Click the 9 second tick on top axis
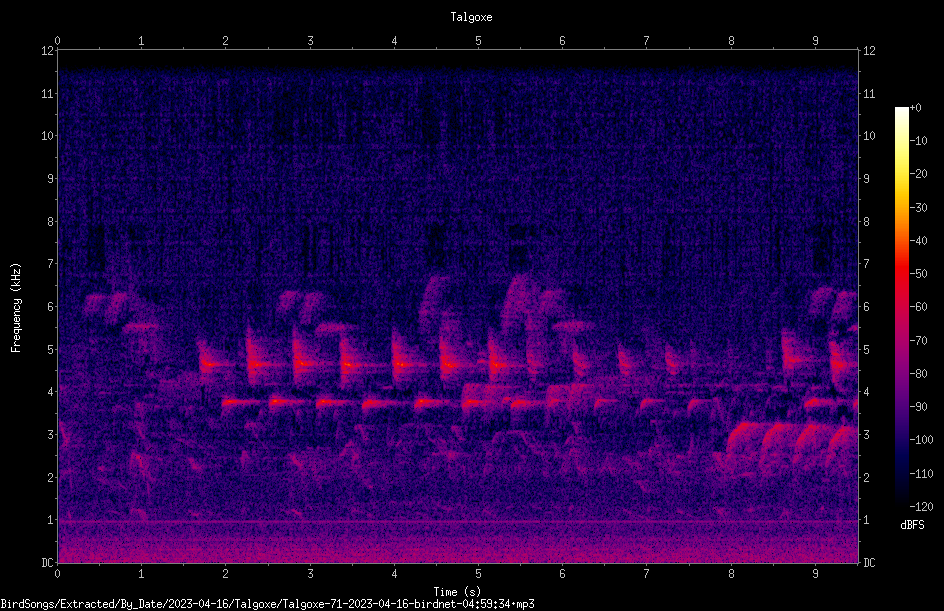The width and height of the screenshot is (944, 611). [x=815, y=41]
